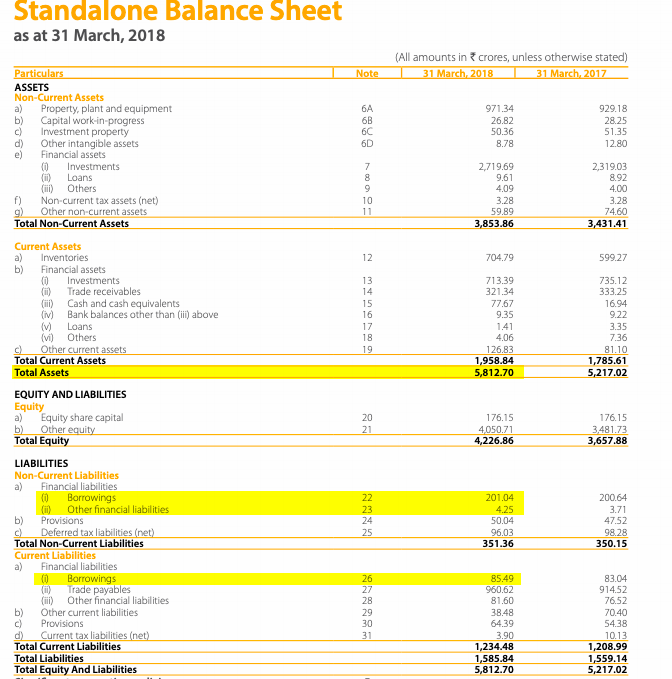Click the 'Other intangible assets' label
The height and width of the screenshot is (679, 672).
(x=90, y=143)
